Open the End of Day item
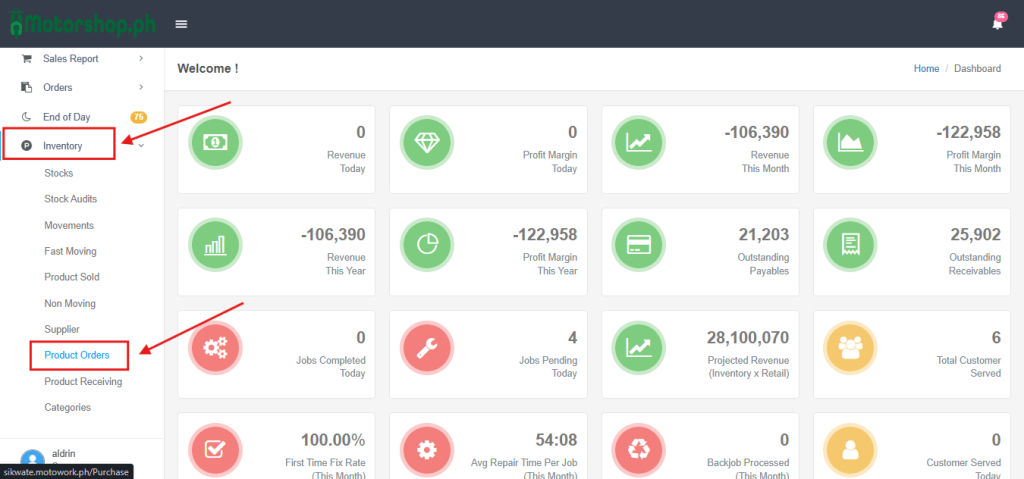The width and height of the screenshot is (1024, 479). click(66, 117)
